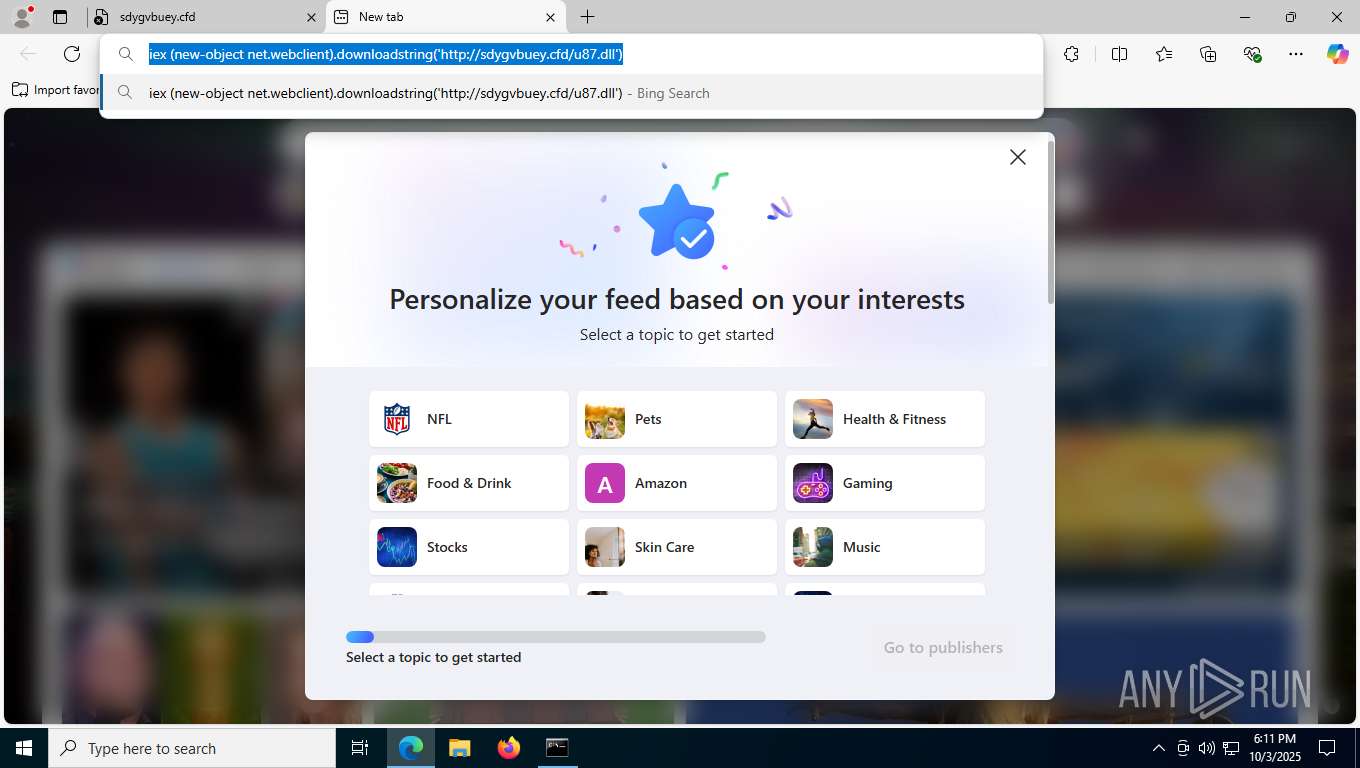Switch to the sdygvbuey.cfd tab
Screen dimensions: 1360x768
(x=205, y=17)
